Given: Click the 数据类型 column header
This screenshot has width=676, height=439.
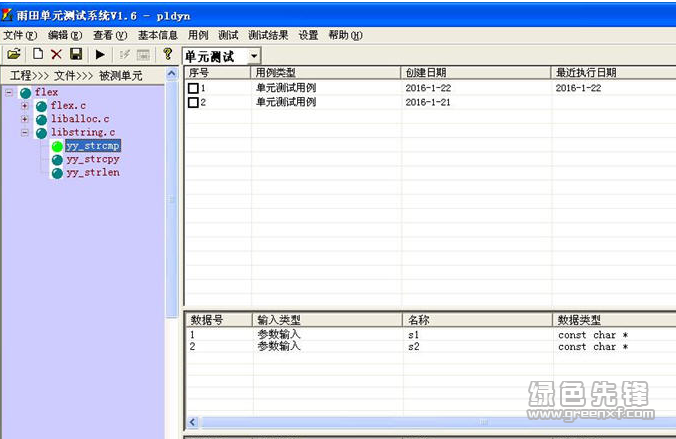Looking at the screenshot, I should 580,320.
